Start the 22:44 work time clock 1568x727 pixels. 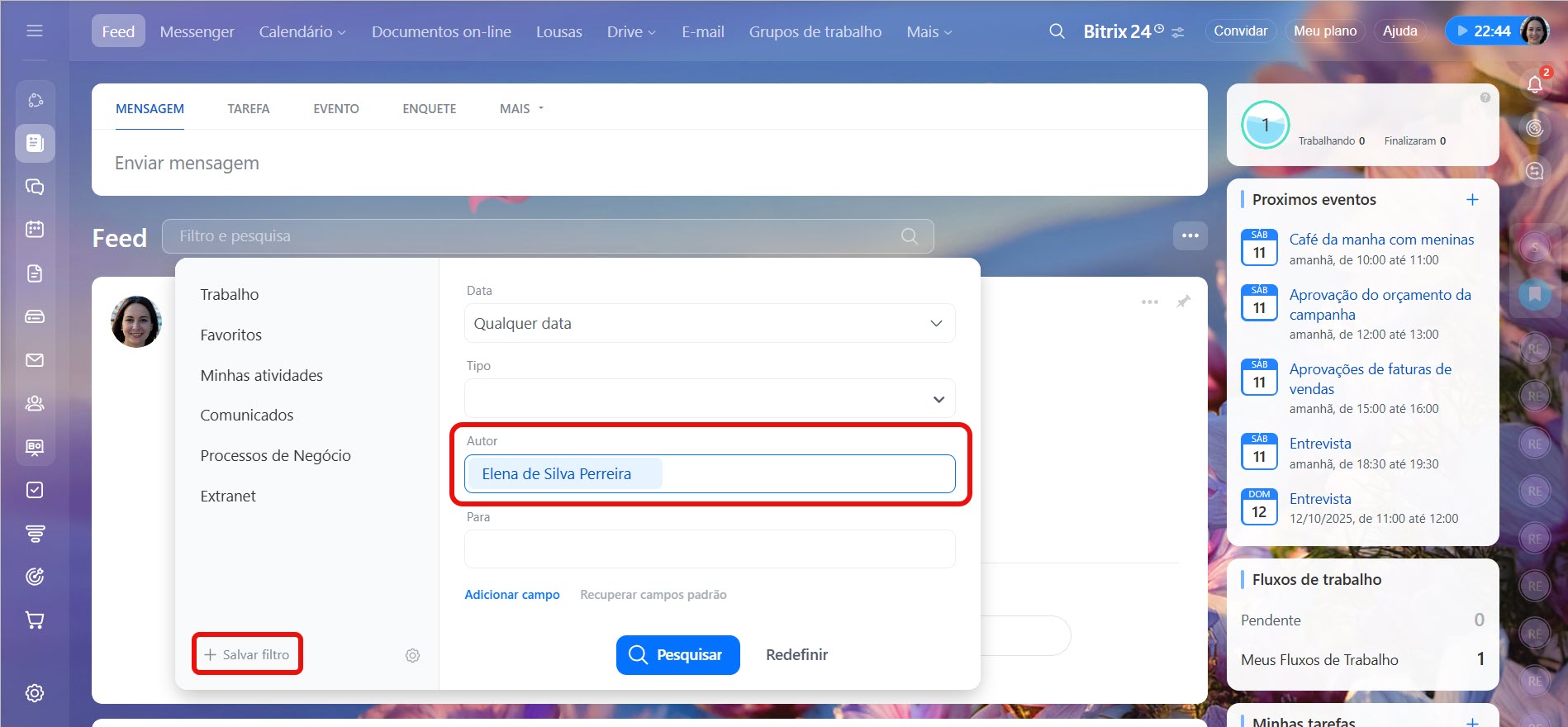(x=1484, y=31)
